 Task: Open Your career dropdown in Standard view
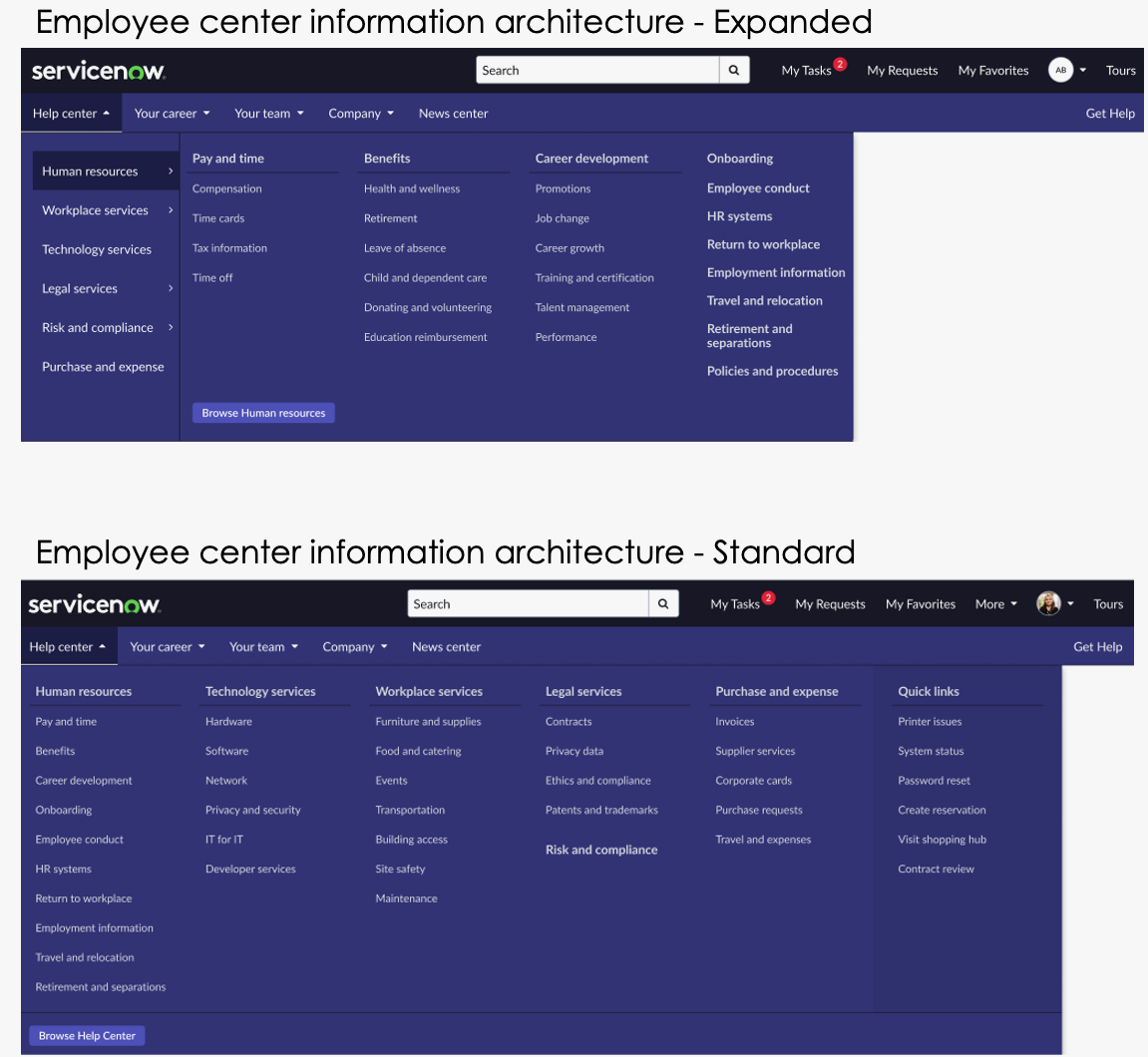coord(167,647)
